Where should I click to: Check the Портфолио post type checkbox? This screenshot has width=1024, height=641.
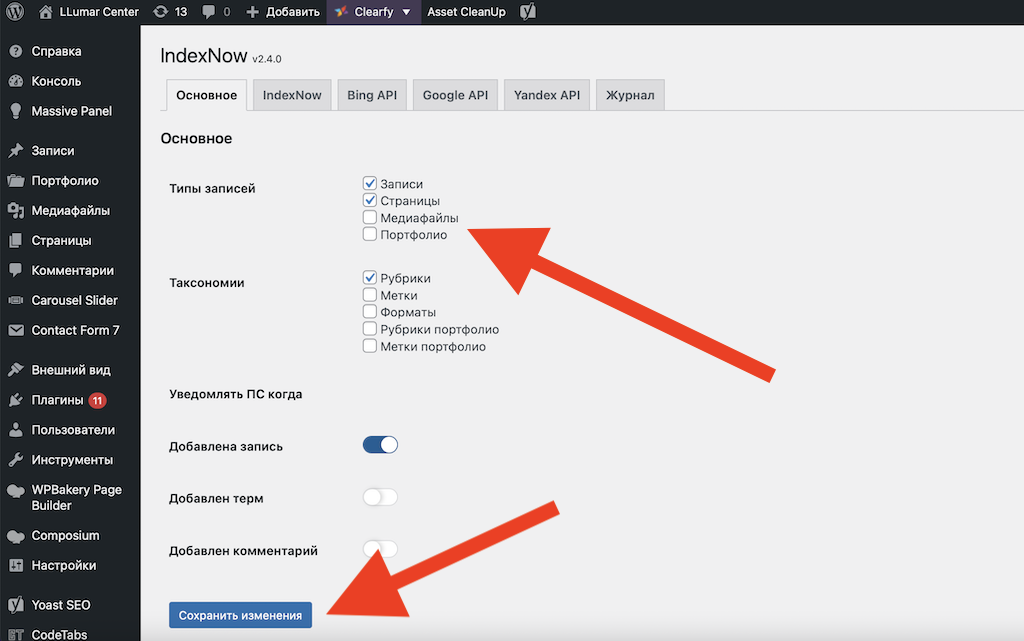[x=370, y=234]
